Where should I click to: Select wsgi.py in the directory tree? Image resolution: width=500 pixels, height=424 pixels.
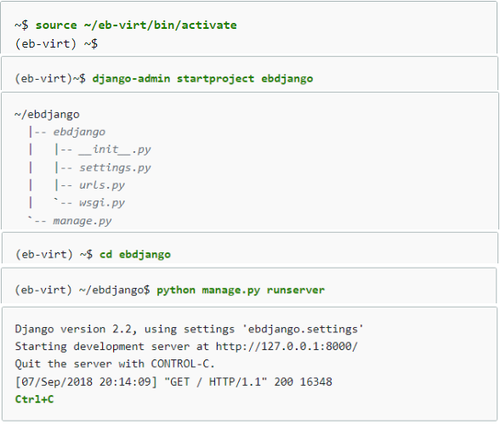102,203
